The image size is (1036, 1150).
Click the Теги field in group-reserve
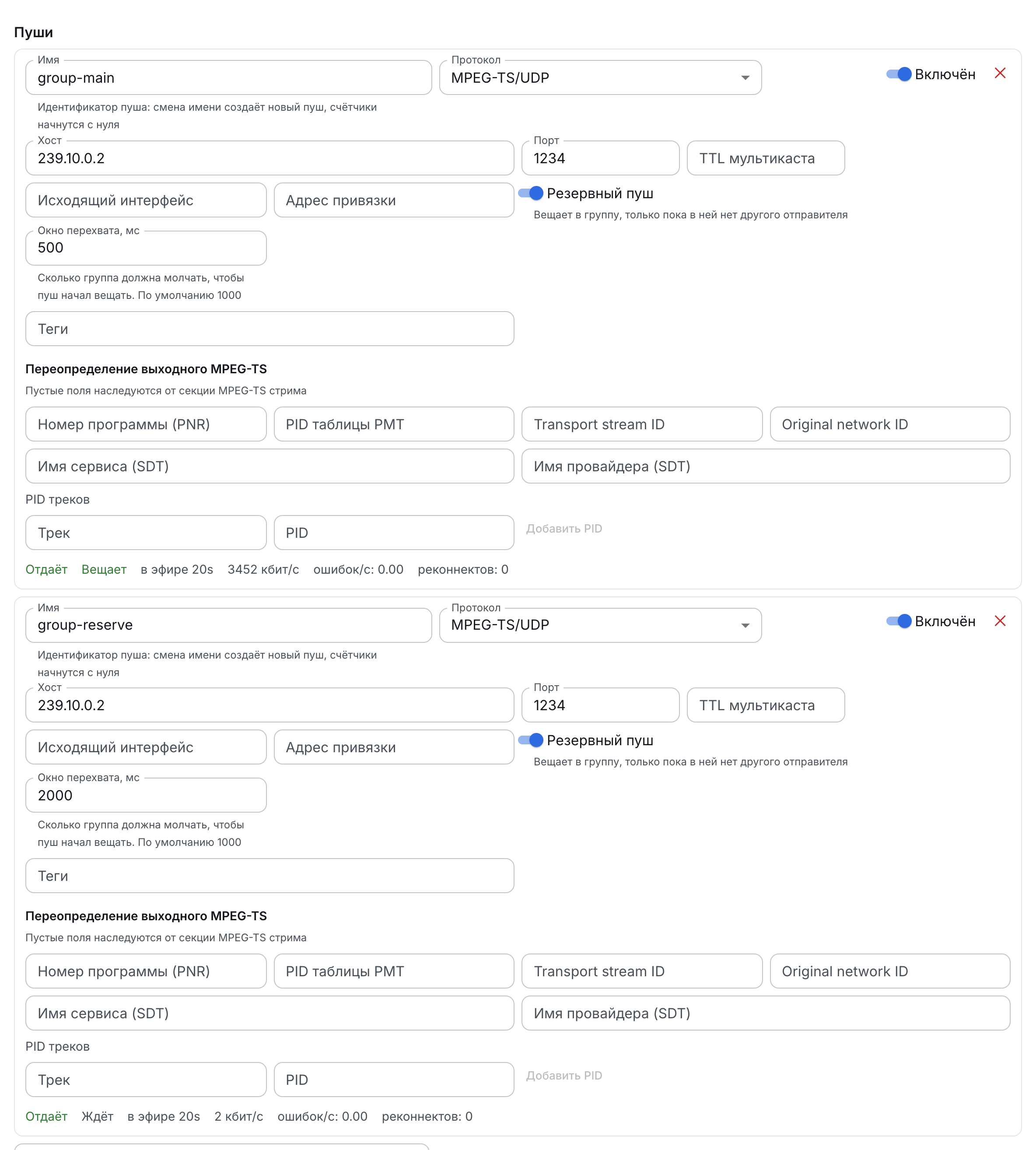point(270,876)
